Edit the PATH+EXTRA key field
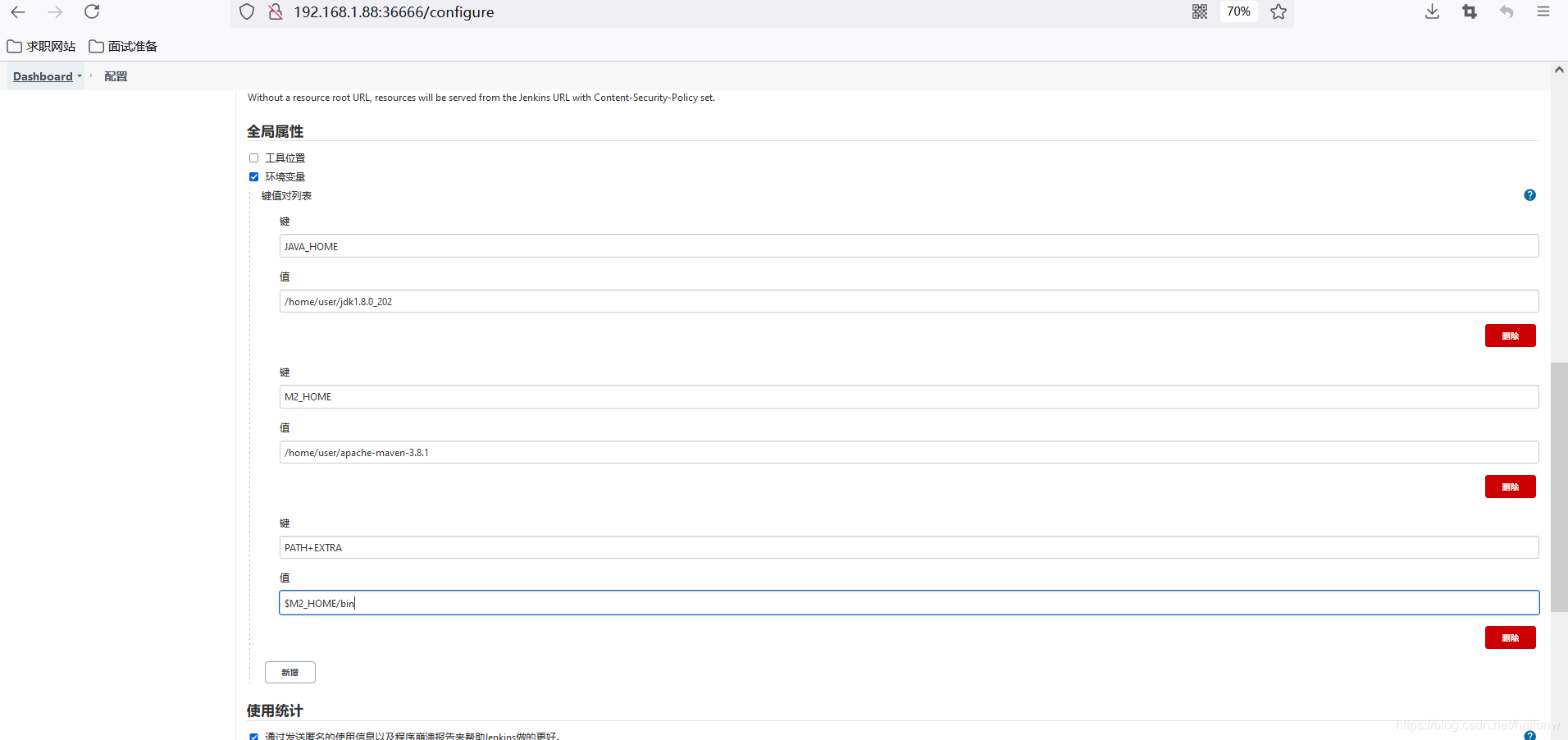The image size is (1568, 740). coord(909,547)
